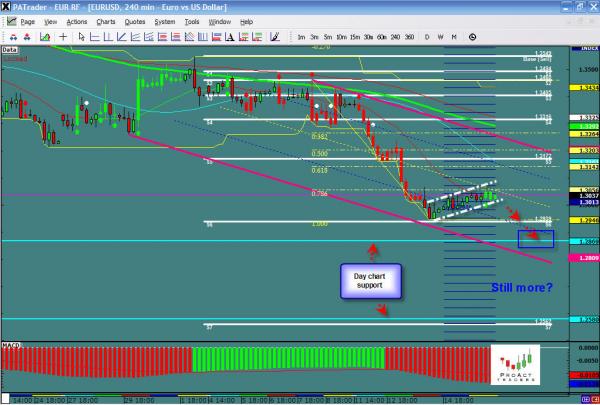600x405 pixels.
Task: Toggle the 240 minute timeframe
Action: pos(394,36)
